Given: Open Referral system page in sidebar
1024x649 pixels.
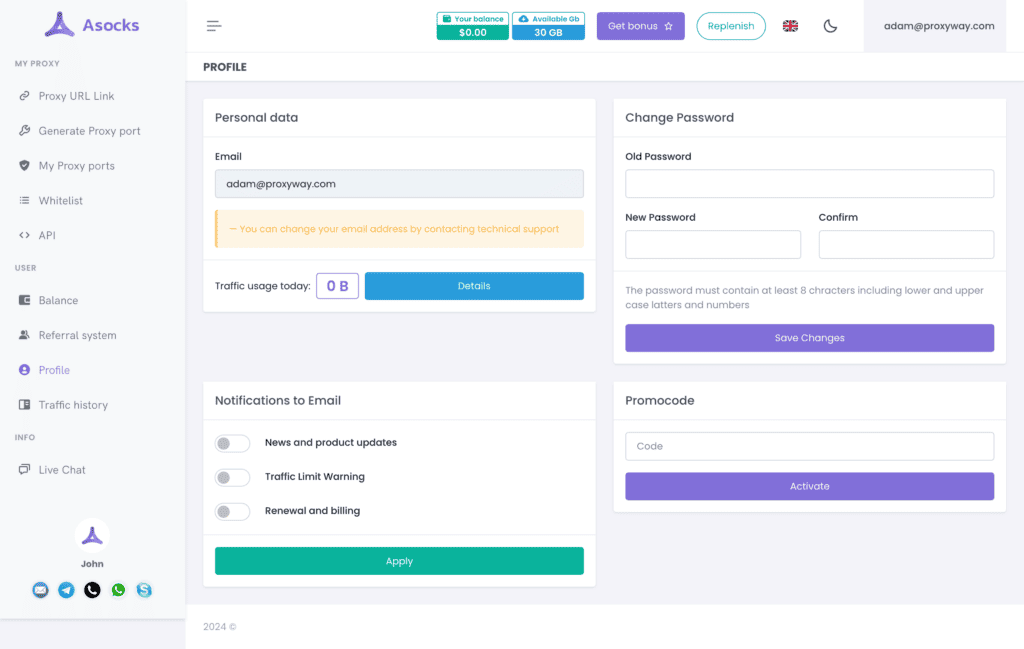Looking at the screenshot, I should tap(77, 335).
